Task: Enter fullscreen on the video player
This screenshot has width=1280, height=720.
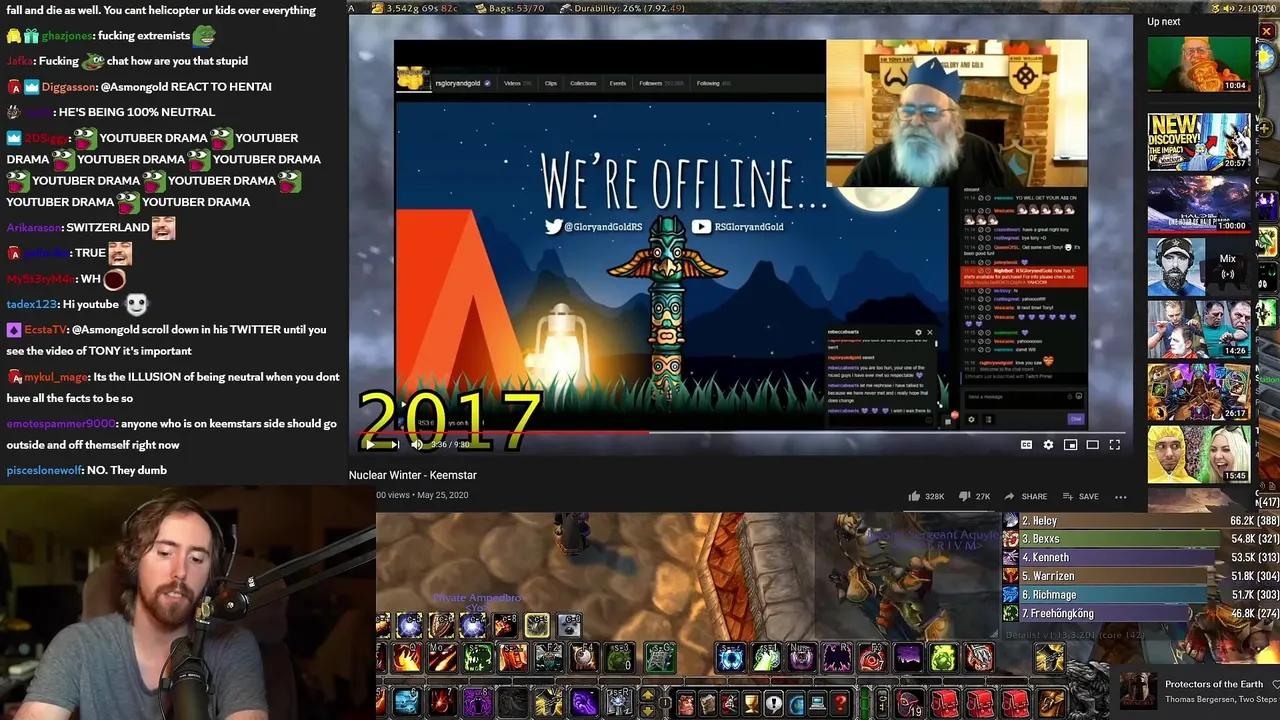Action: point(1115,445)
